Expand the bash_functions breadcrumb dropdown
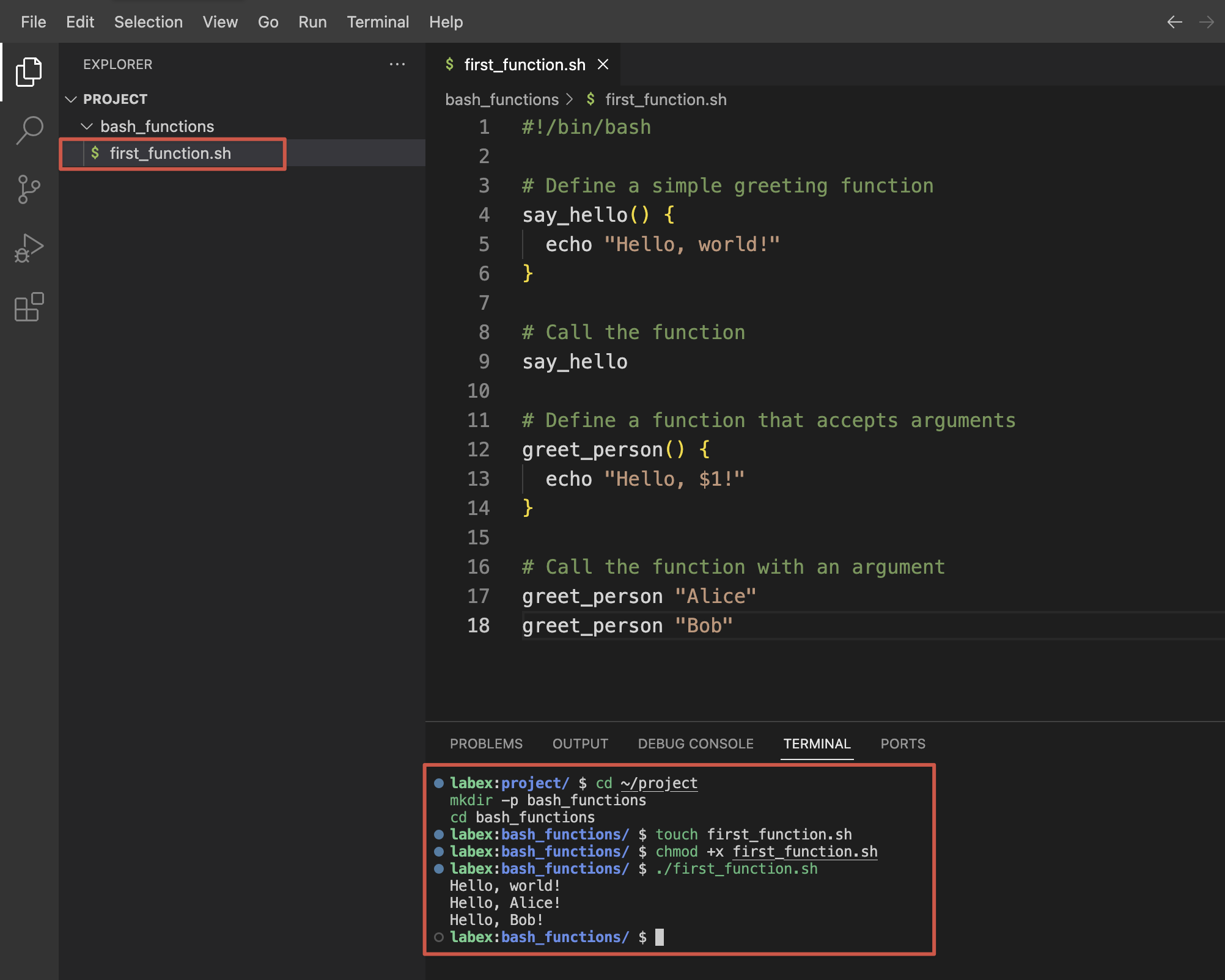1225x980 pixels. pos(502,99)
